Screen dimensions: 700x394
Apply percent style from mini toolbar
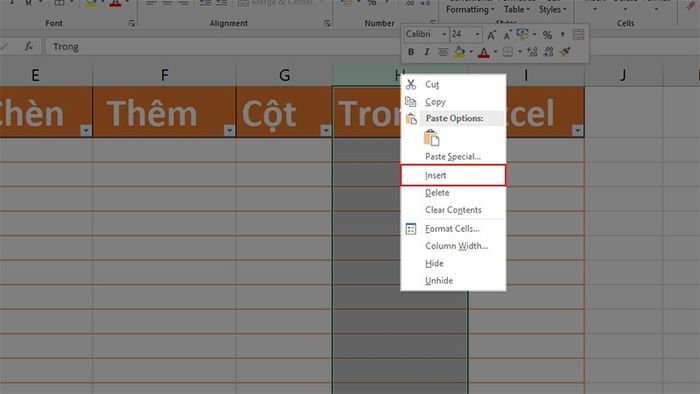point(548,35)
